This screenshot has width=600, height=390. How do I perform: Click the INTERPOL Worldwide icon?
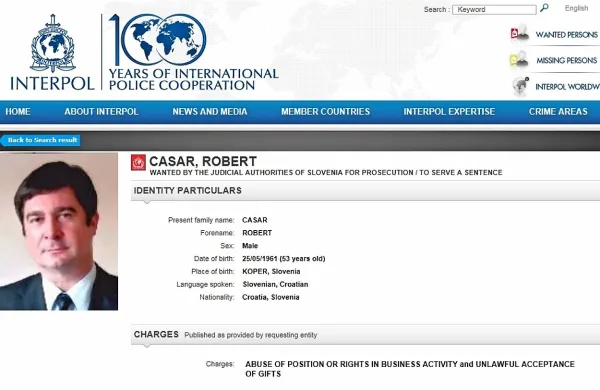pyautogui.click(x=520, y=86)
